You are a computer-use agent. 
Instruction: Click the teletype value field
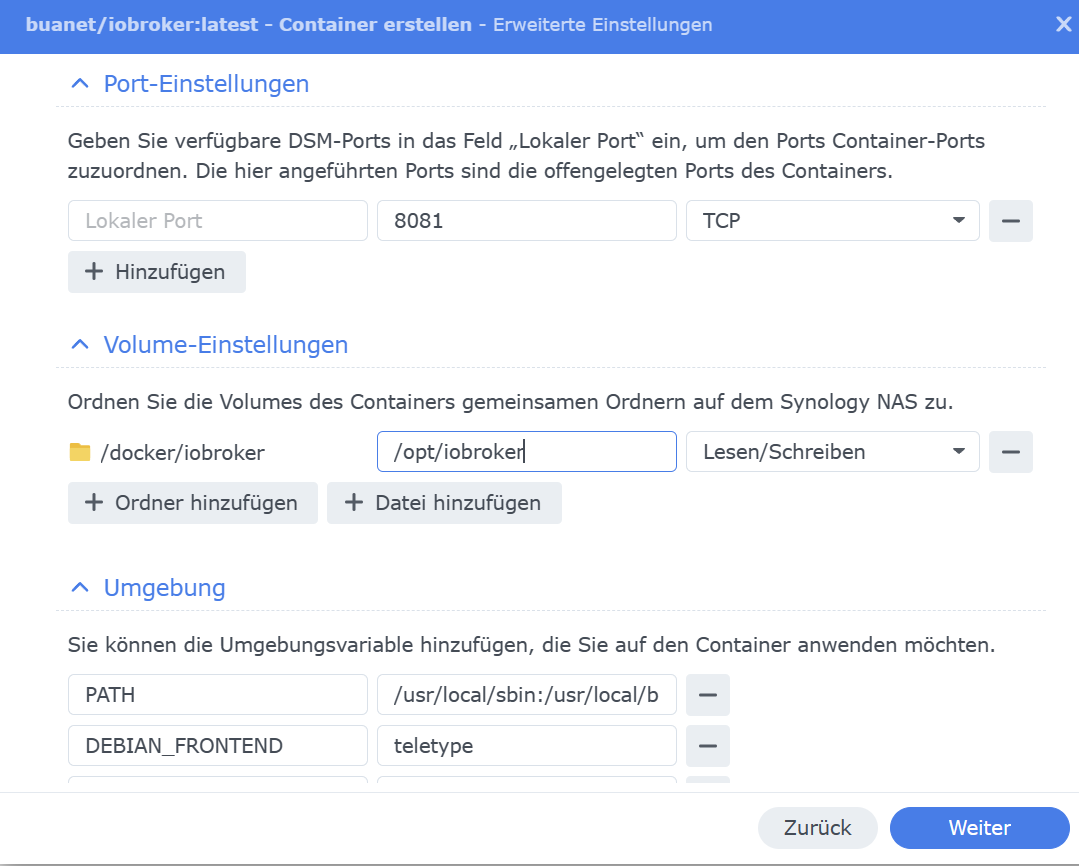pos(526,746)
